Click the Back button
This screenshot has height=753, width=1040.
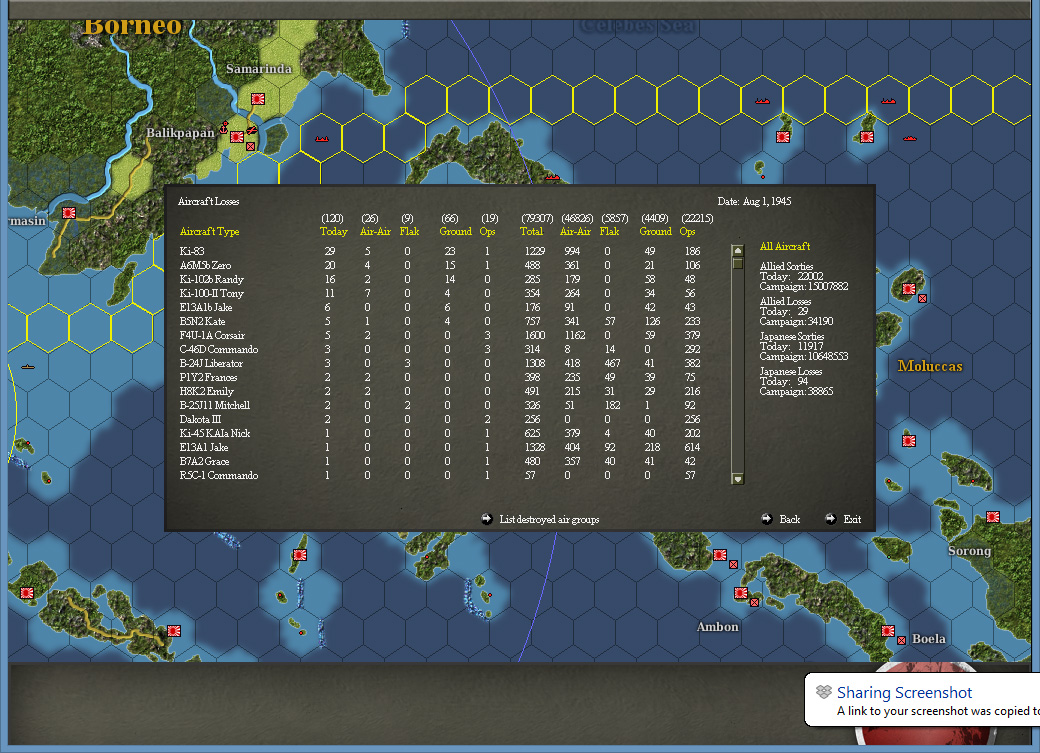(789, 519)
